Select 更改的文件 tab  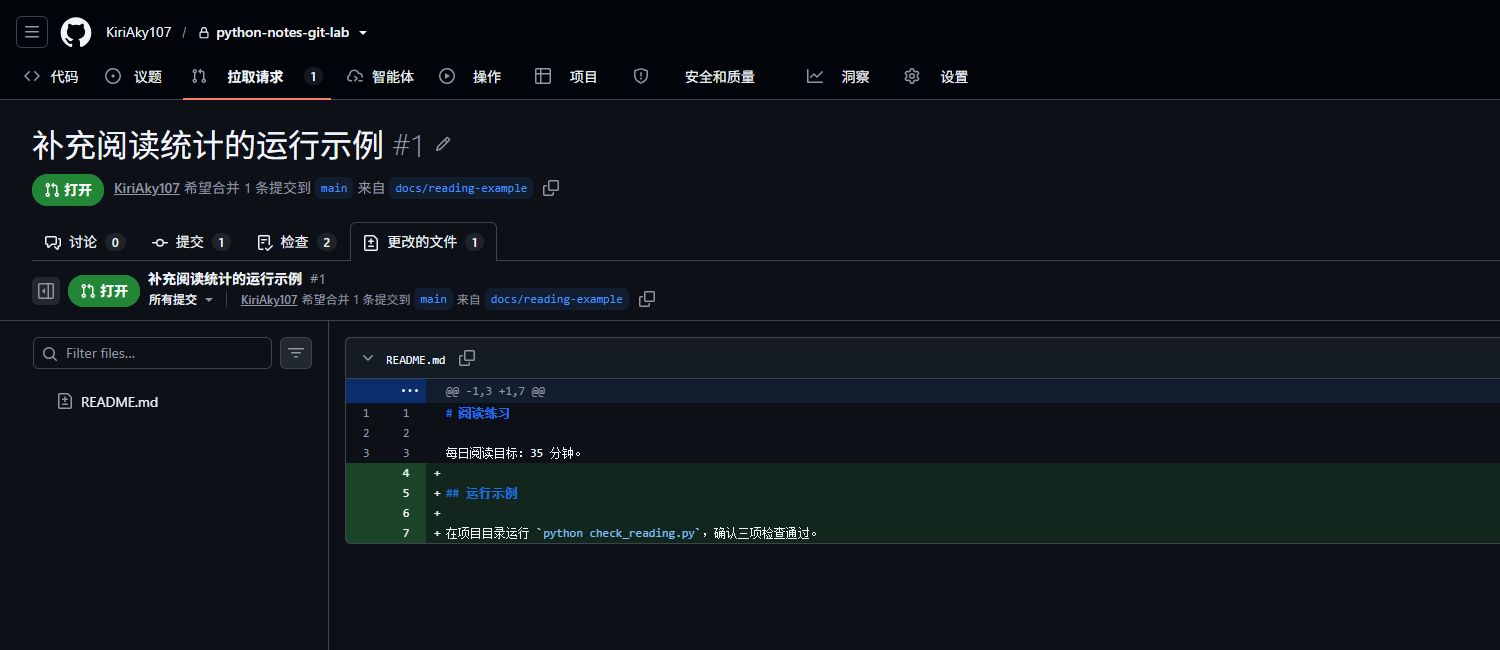click(423, 242)
